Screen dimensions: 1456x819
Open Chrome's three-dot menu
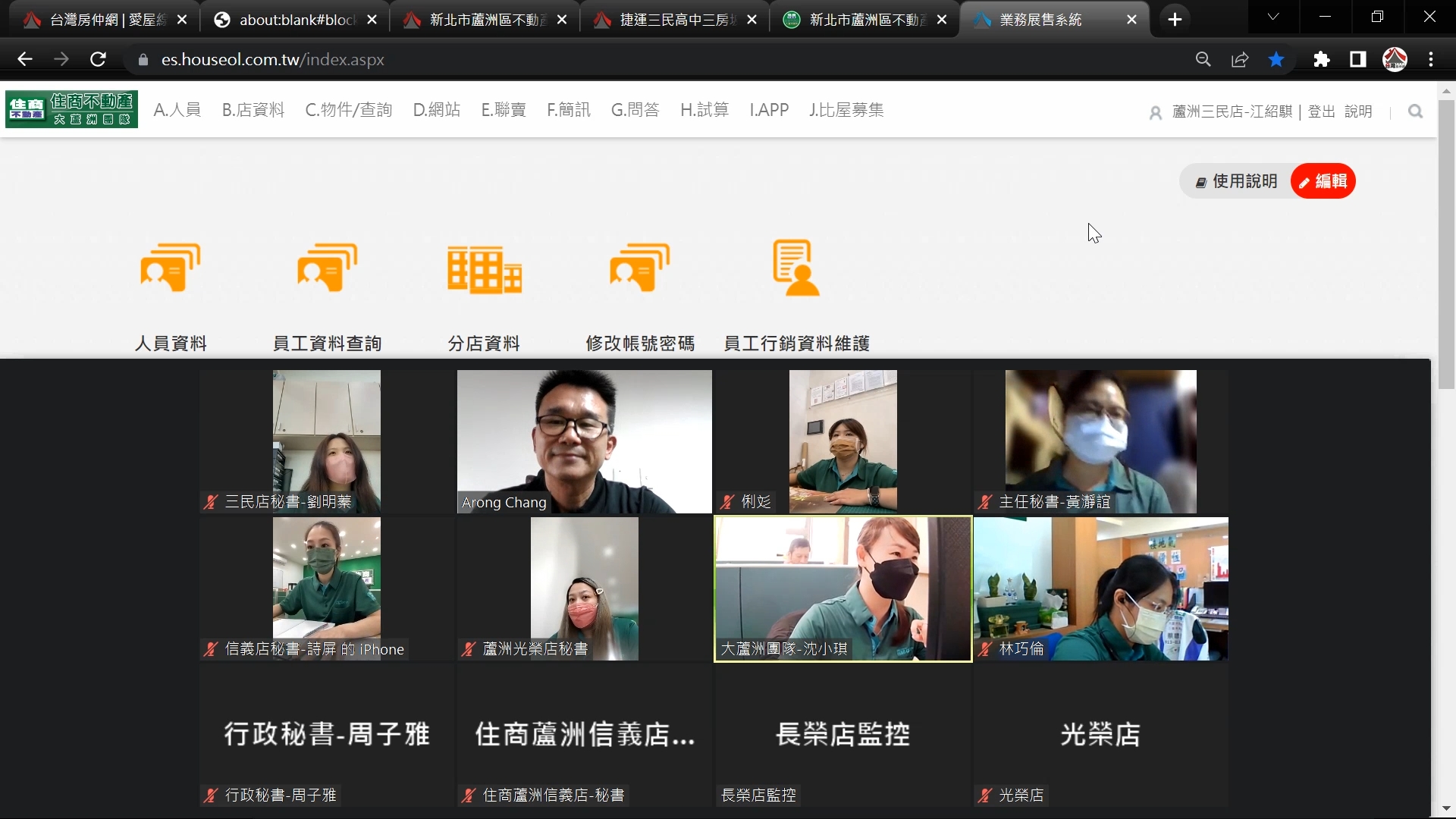click(x=1431, y=59)
